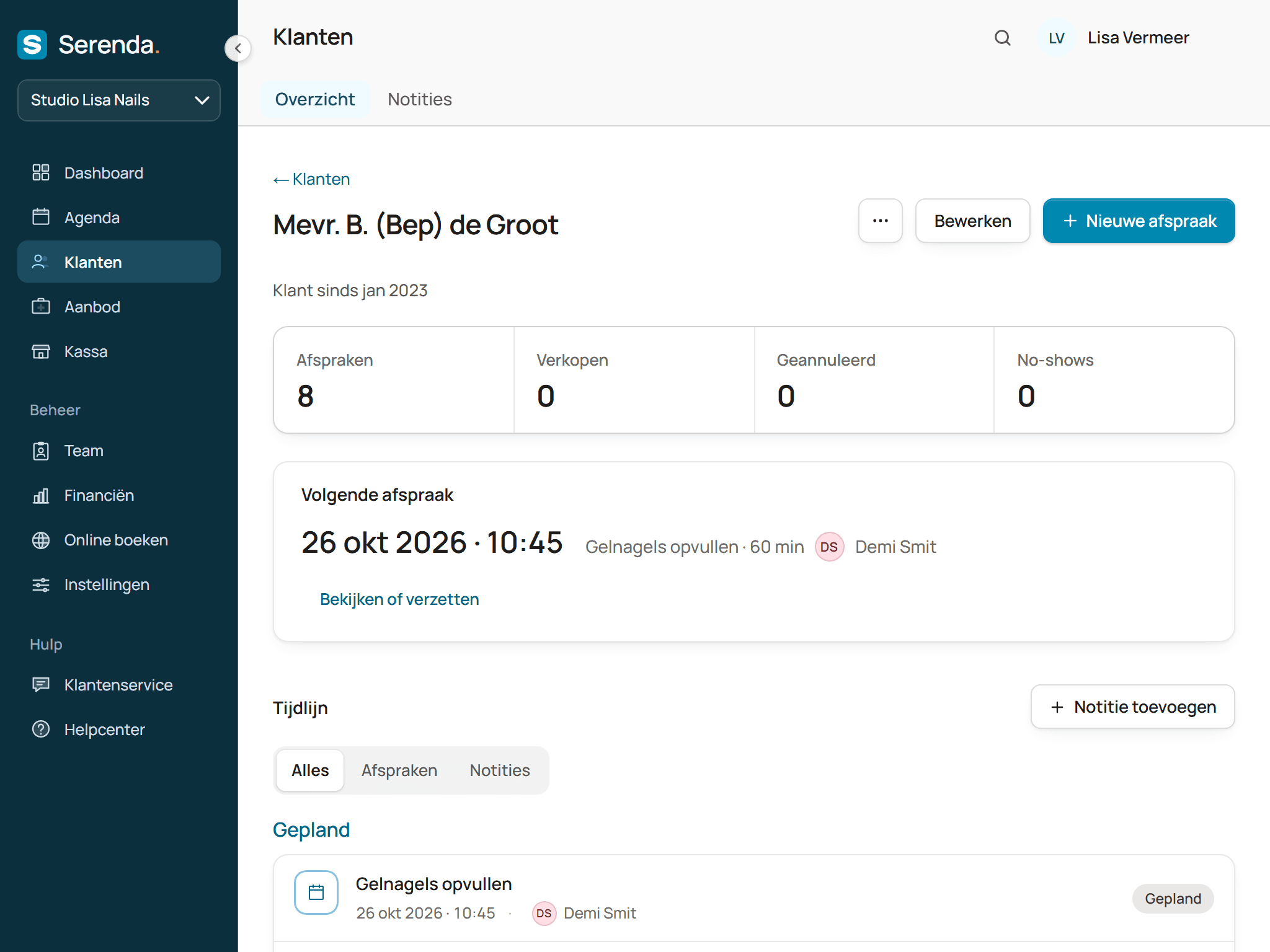Click the No-shows count card
This screenshot has height=952, width=1270.
click(1114, 380)
